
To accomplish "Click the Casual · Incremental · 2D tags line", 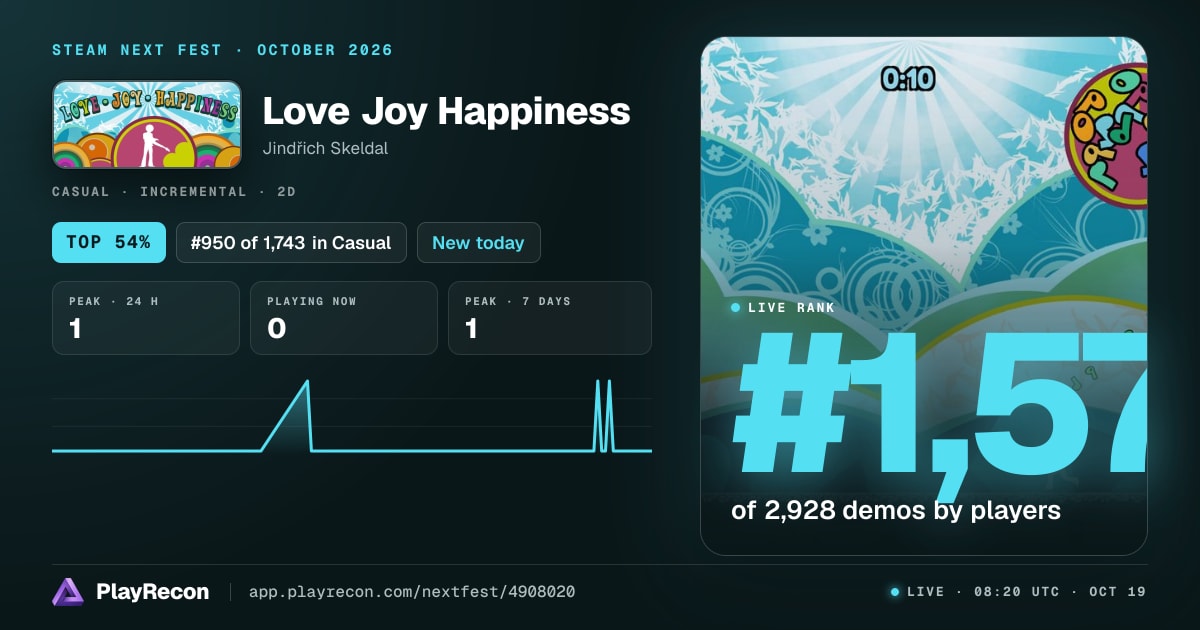I will click(174, 191).
